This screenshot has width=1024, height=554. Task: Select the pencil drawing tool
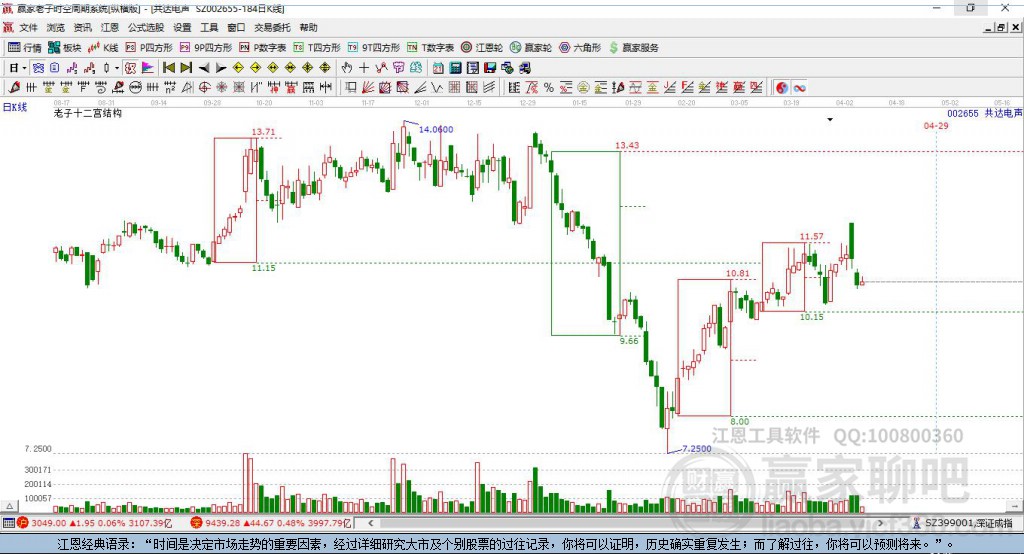coord(14,87)
